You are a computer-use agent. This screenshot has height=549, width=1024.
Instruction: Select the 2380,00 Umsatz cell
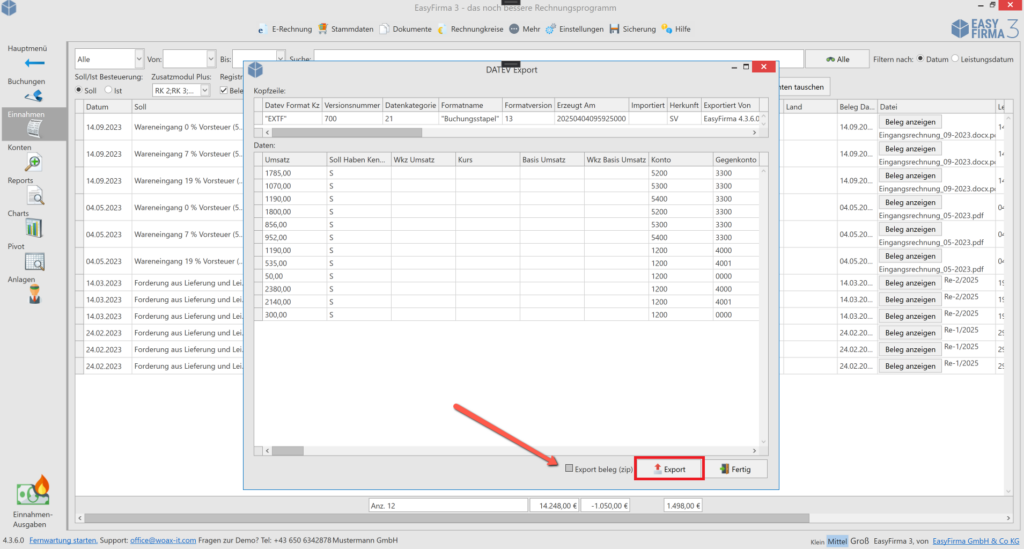click(x=294, y=289)
